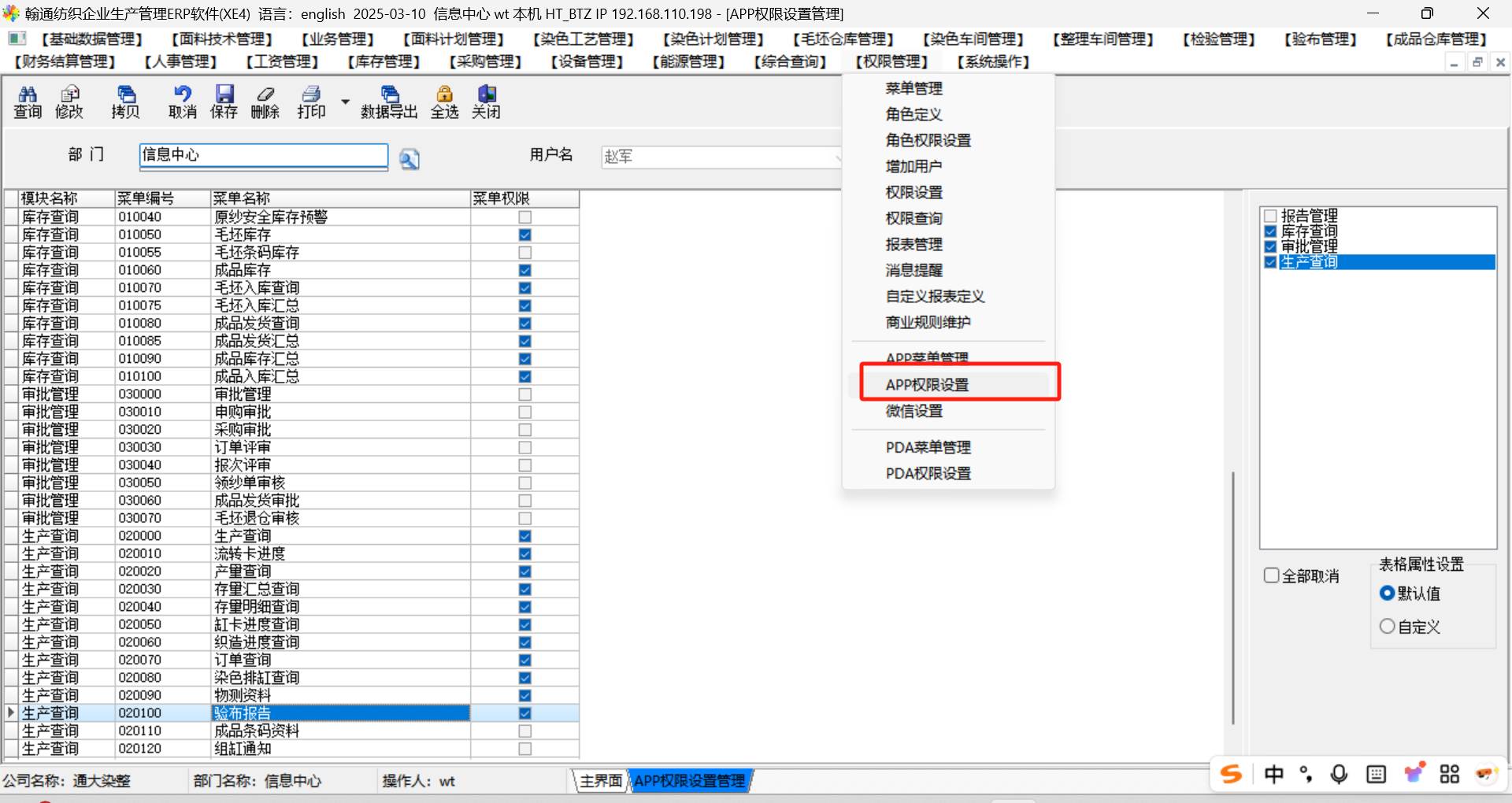Open the 库存管理 menu
1512x803 pixels.
click(x=384, y=61)
